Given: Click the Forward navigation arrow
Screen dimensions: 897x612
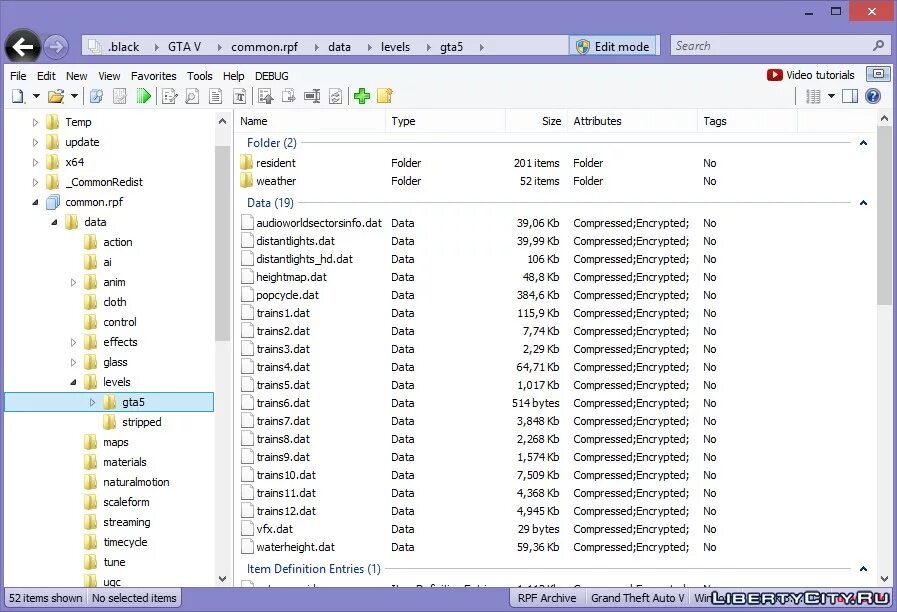Looking at the screenshot, I should coord(55,47).
